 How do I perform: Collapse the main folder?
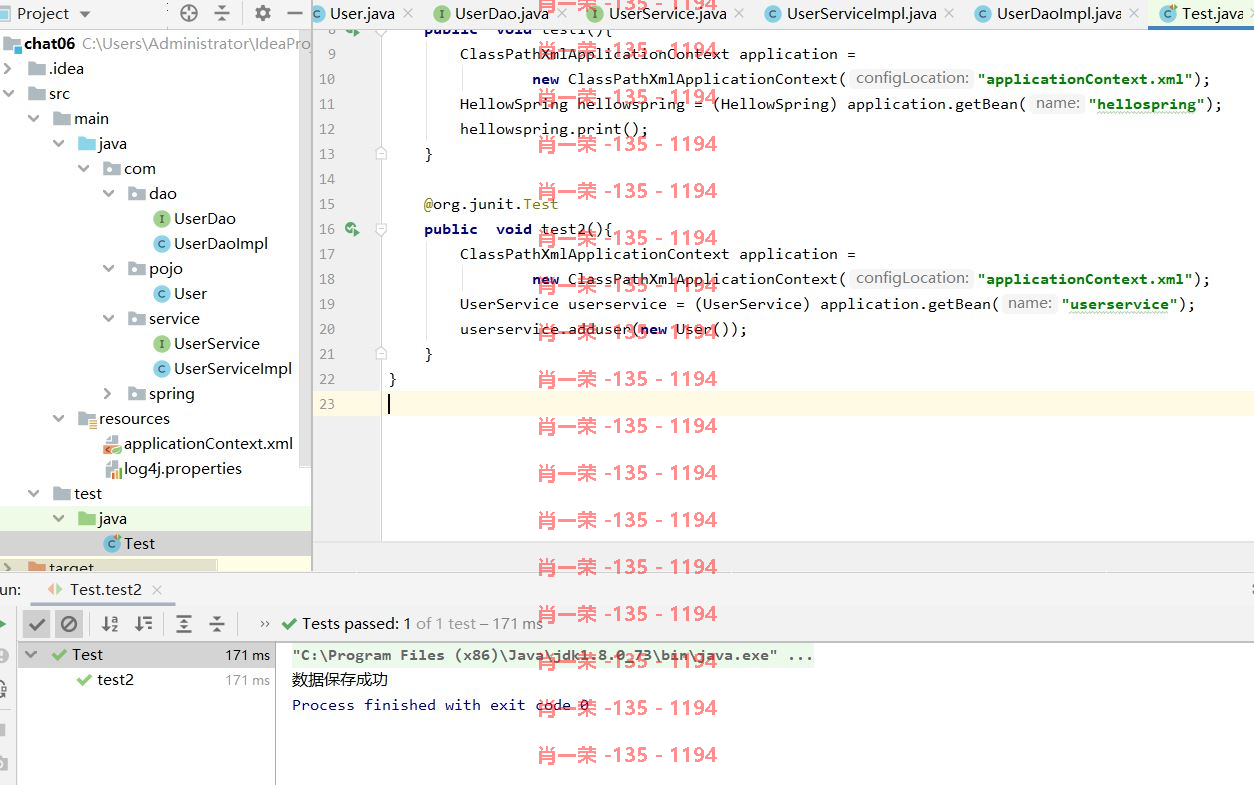click(35, 119)
